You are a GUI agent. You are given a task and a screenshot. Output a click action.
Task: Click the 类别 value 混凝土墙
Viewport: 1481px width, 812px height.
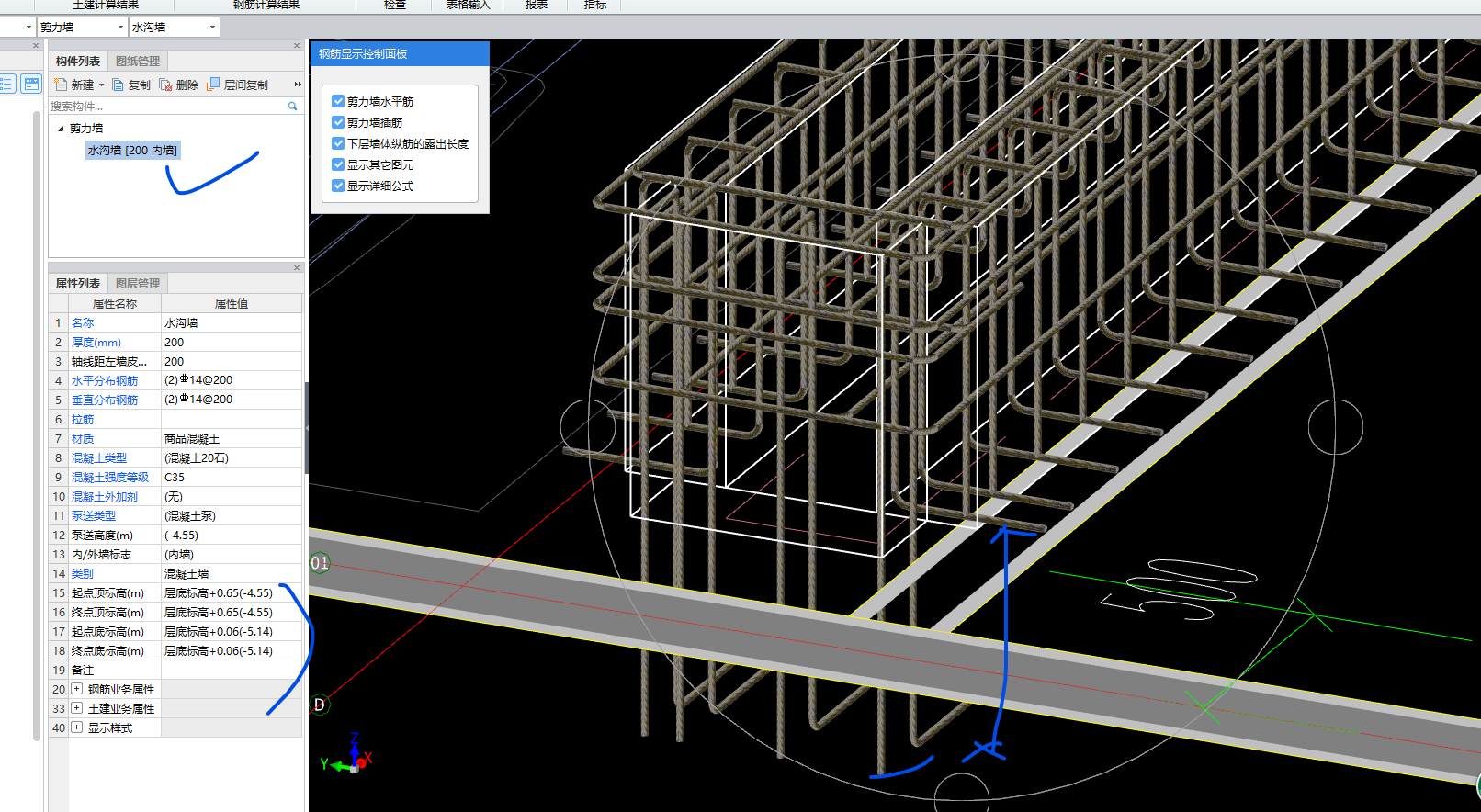pos(232,574)
